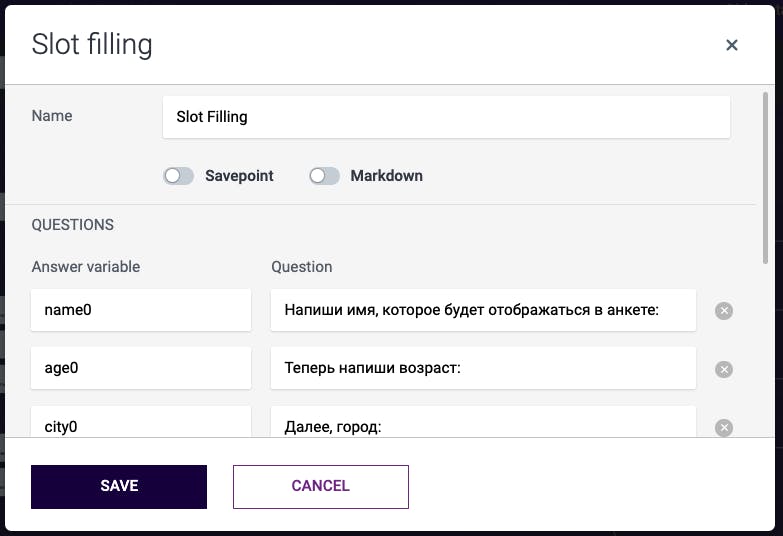Click the "Теперь напиши возраст:" question field
The height and width of the screenshot is (536, 783).
[483, 369]
